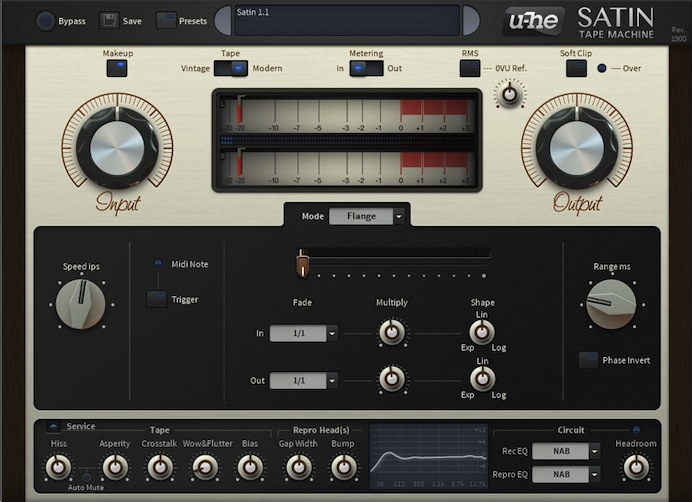
Task: Click the Headroom knob
Action: (x=636, y=467)
